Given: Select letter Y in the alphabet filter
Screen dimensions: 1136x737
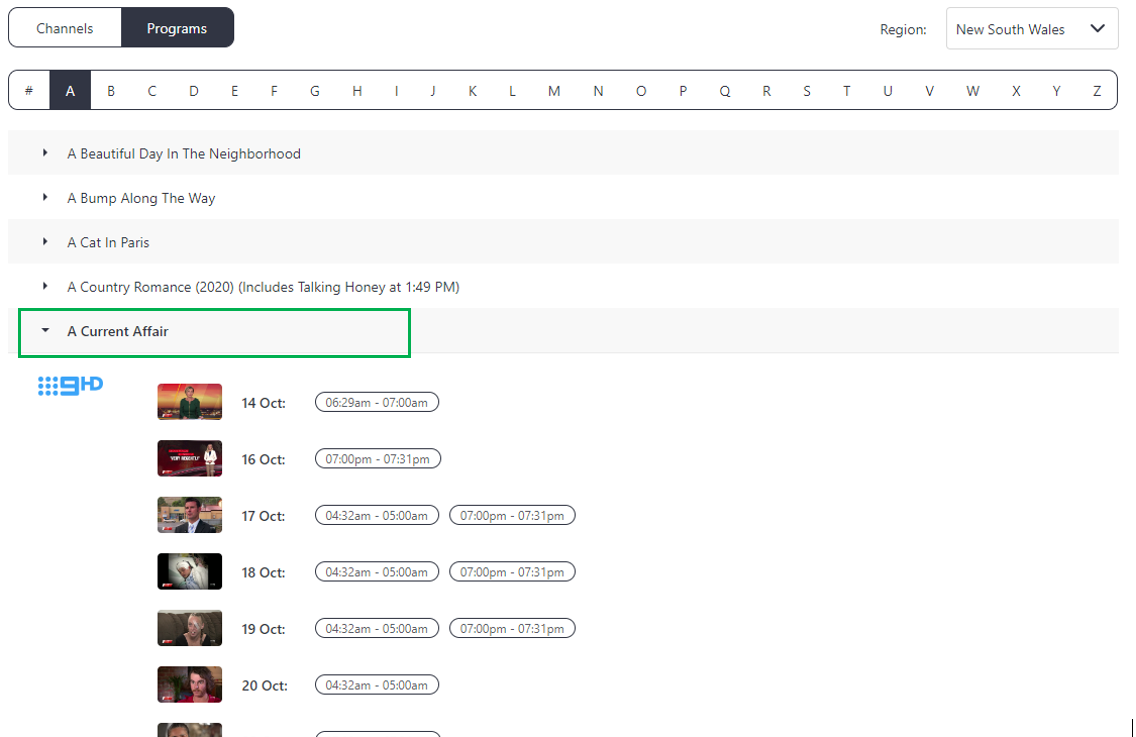Looking at the screenshot, I should [1056, 91].
